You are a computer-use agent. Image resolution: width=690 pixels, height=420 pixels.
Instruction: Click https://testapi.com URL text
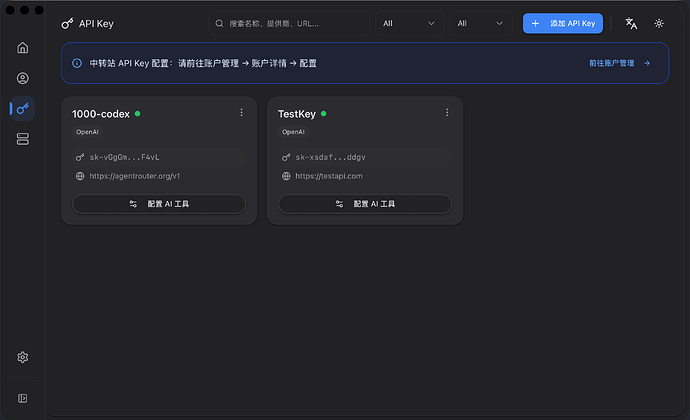tap(329, 176)
